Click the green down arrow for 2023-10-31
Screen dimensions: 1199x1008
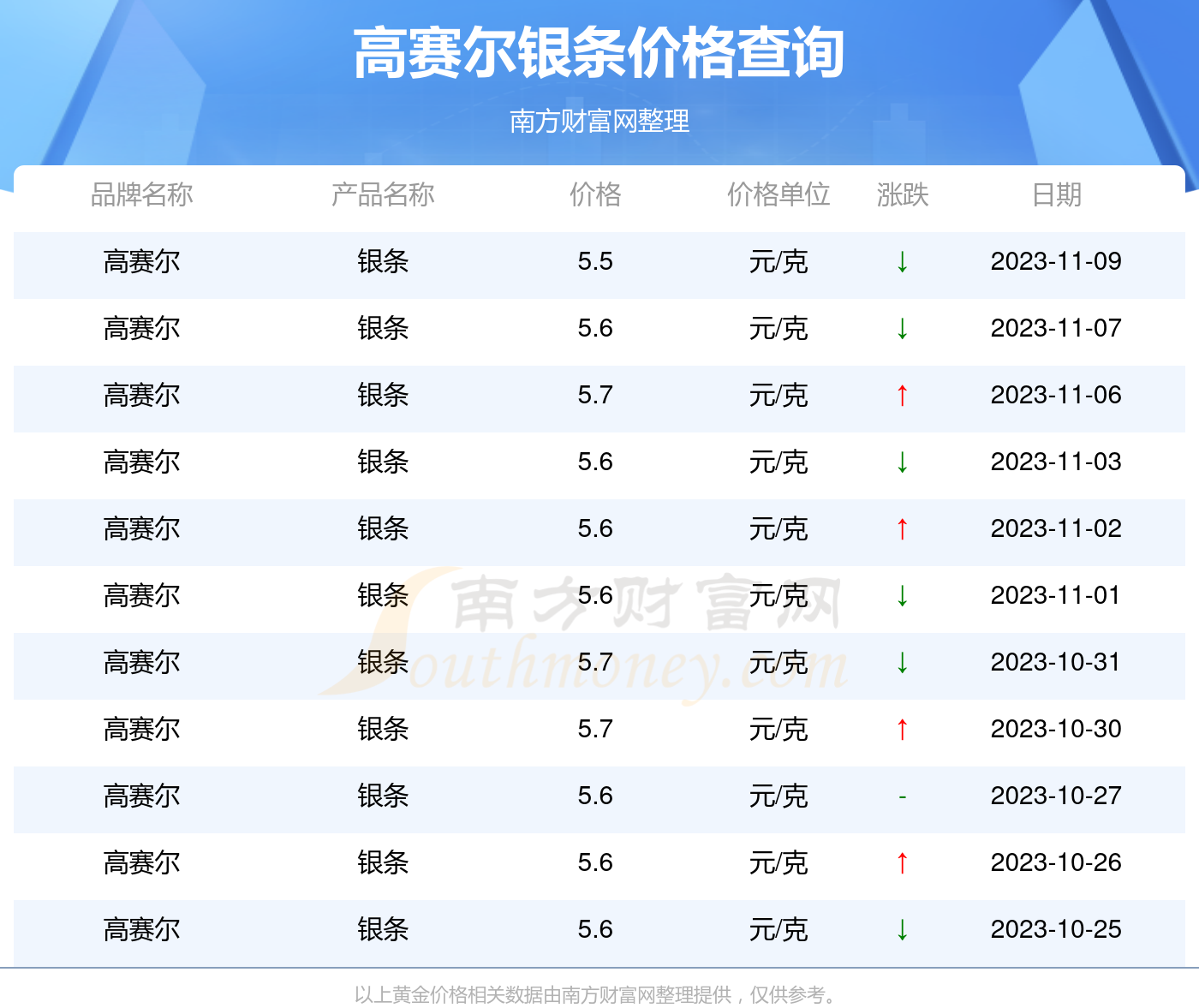[x=902, y=663]
